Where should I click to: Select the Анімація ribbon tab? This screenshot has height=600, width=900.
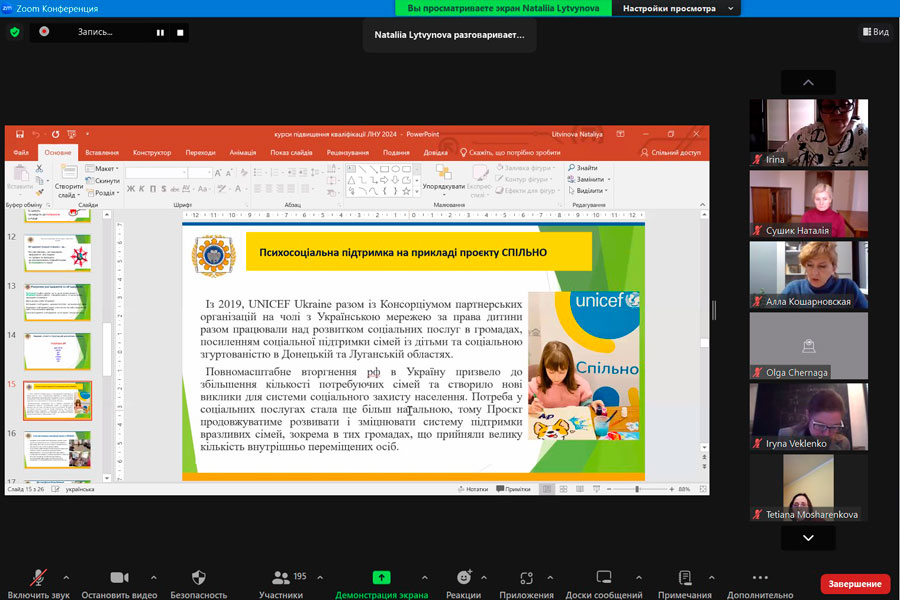(x=242, y=153)
